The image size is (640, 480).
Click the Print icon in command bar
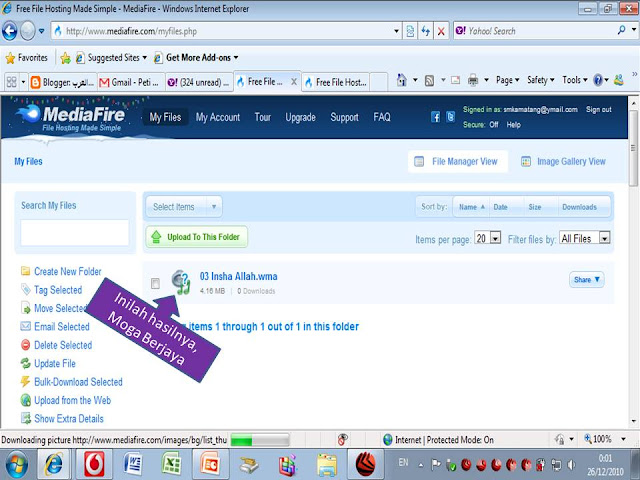pos(473,80)
